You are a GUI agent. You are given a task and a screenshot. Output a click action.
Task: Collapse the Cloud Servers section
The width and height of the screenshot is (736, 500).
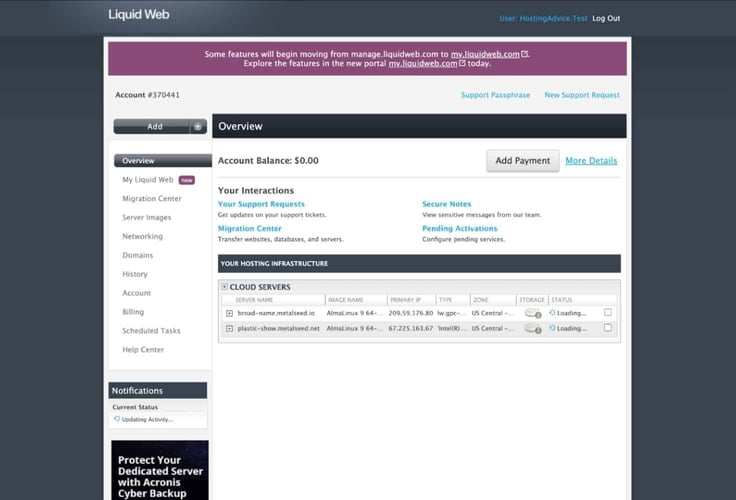coord(224,286)
